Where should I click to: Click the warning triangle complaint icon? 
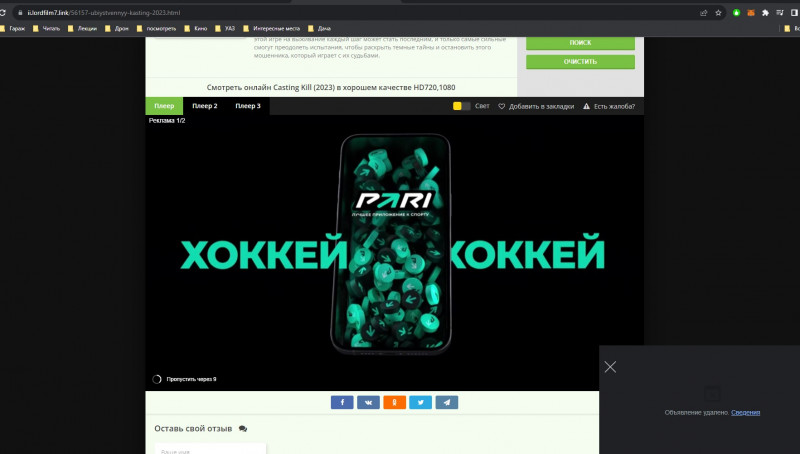586,106
